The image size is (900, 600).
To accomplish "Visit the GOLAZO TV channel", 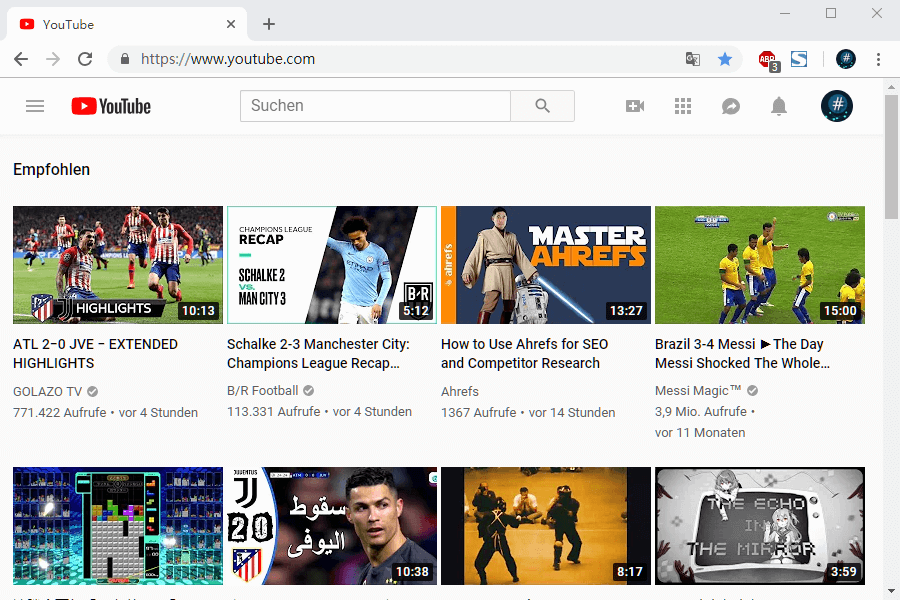I will (48, 392).
